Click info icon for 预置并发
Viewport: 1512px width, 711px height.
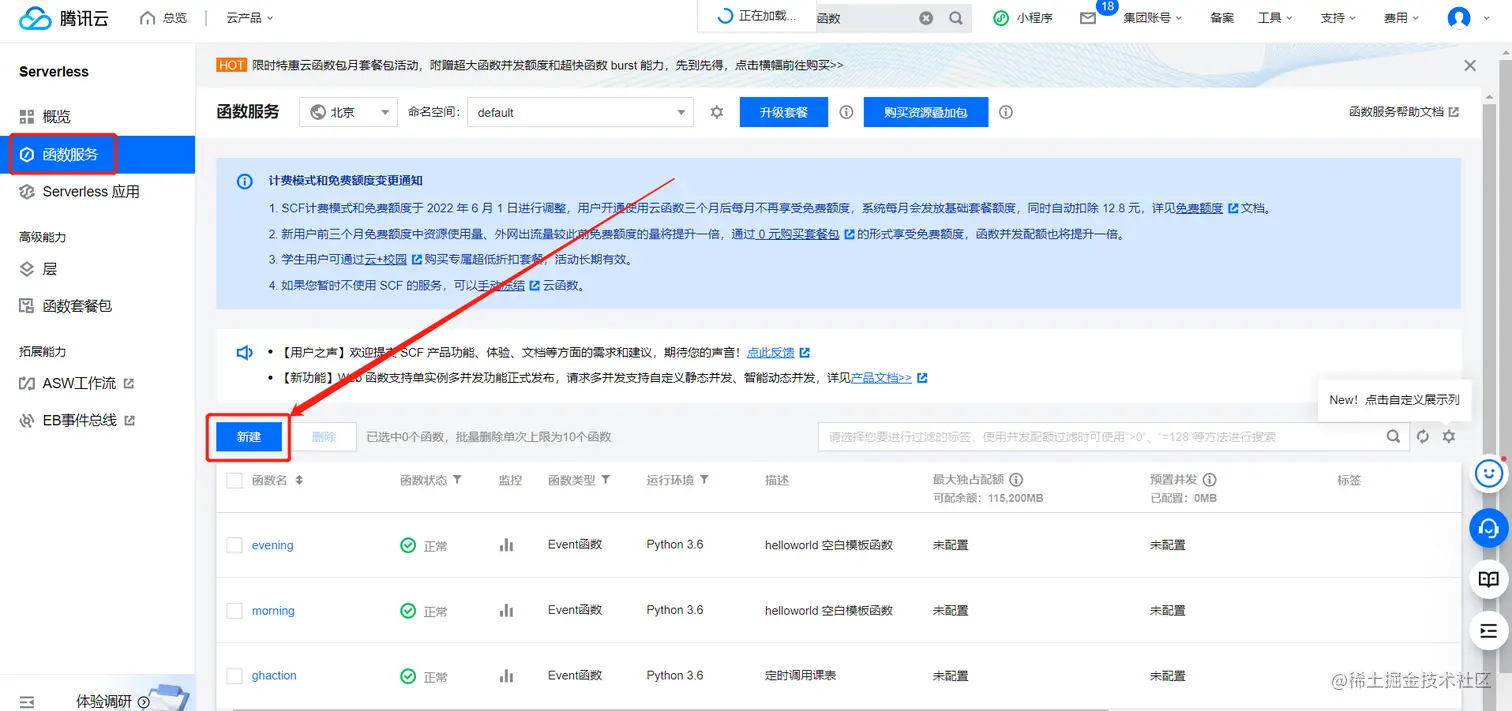pyautogui.click(x=1209, y=480)
